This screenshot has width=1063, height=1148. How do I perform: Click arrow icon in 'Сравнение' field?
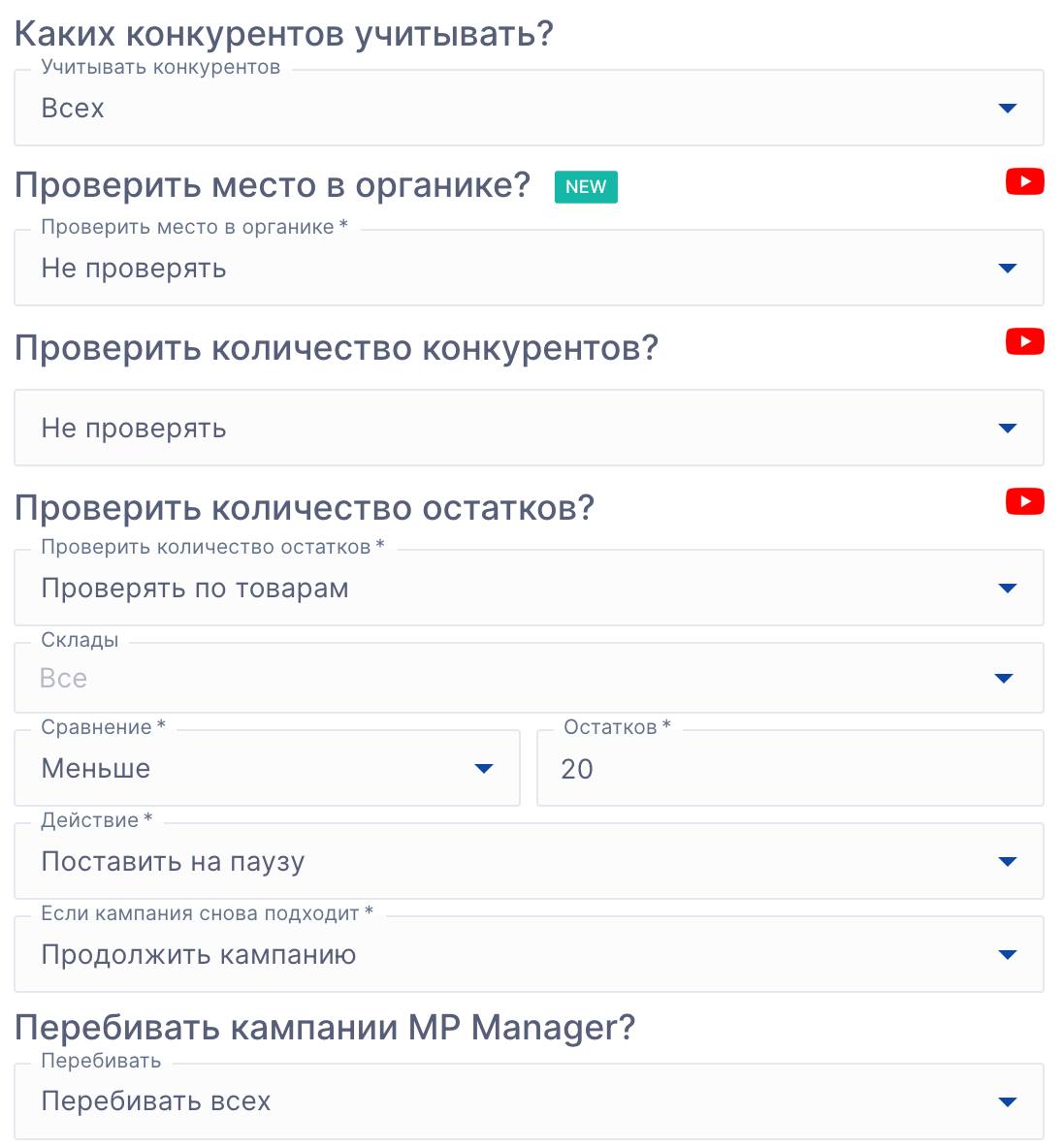(x=484, y=769)
